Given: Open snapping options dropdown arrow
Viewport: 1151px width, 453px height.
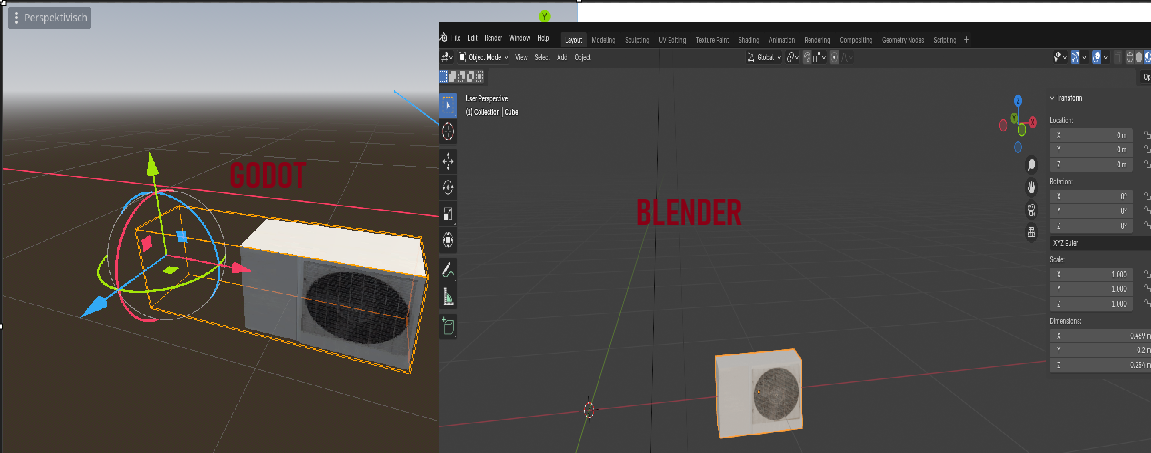Looking at the screenshot, I should (x=824, y=57).
